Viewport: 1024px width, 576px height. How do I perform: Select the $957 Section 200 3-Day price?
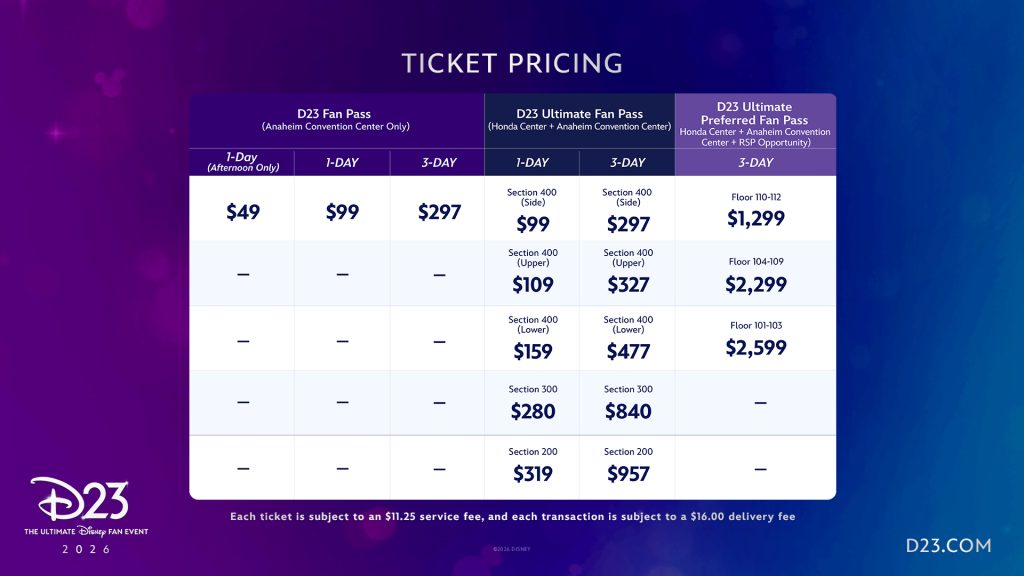point(627,474)
